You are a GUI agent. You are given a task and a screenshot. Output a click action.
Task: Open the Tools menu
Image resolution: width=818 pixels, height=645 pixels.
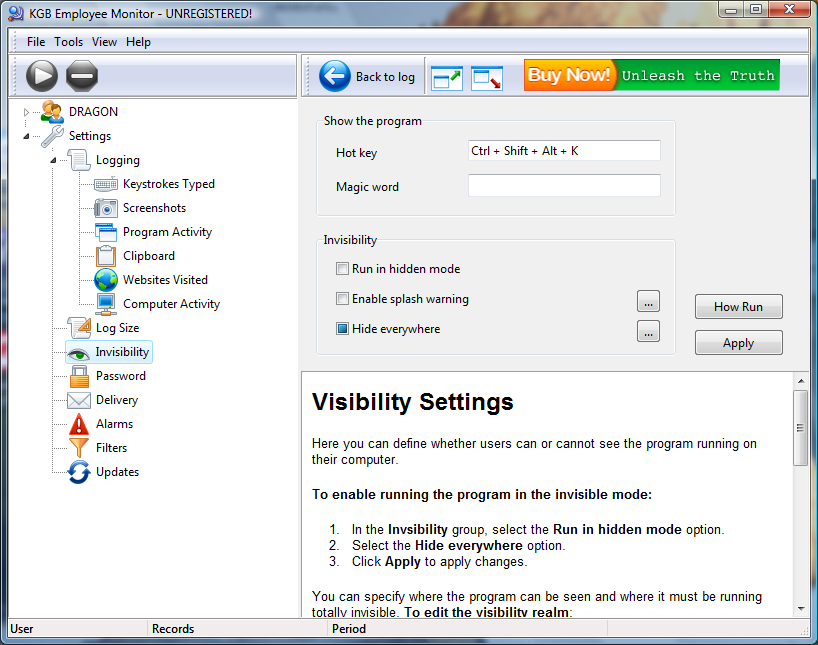(68, 42)
